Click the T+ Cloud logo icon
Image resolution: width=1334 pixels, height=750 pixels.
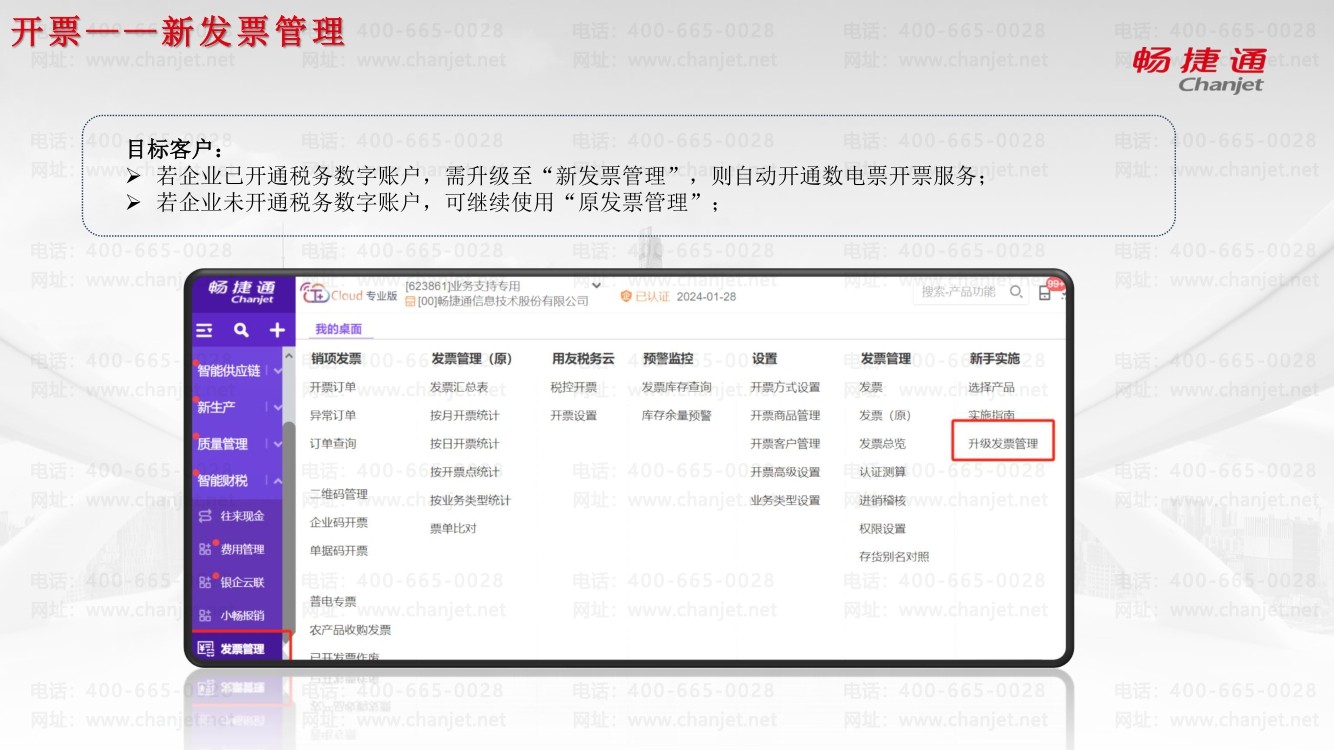315,293
